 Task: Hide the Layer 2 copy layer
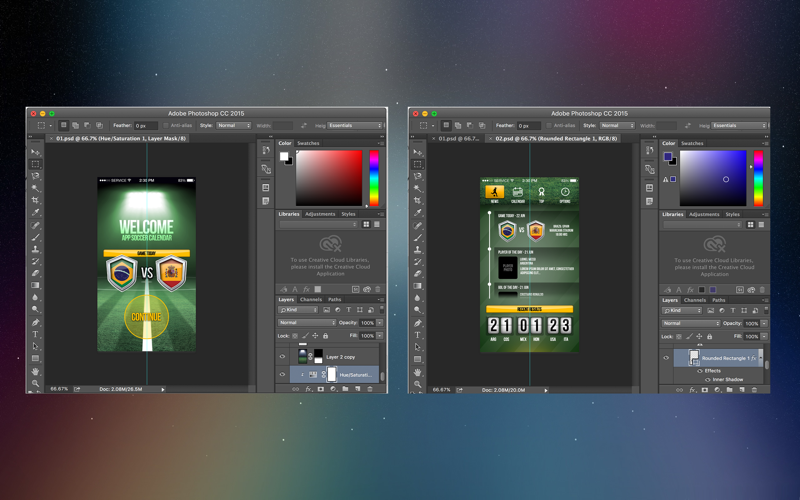(282, 357)
